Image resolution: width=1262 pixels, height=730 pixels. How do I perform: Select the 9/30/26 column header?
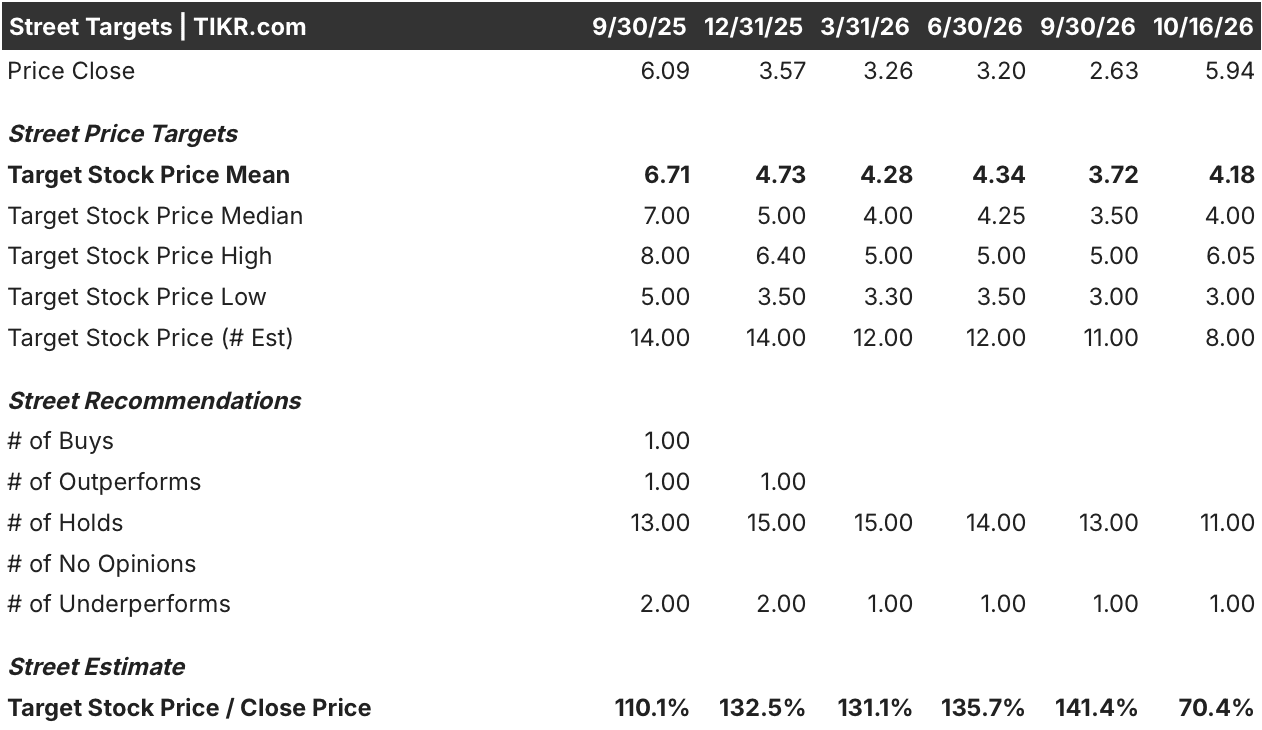click(x=1088, y=27)
